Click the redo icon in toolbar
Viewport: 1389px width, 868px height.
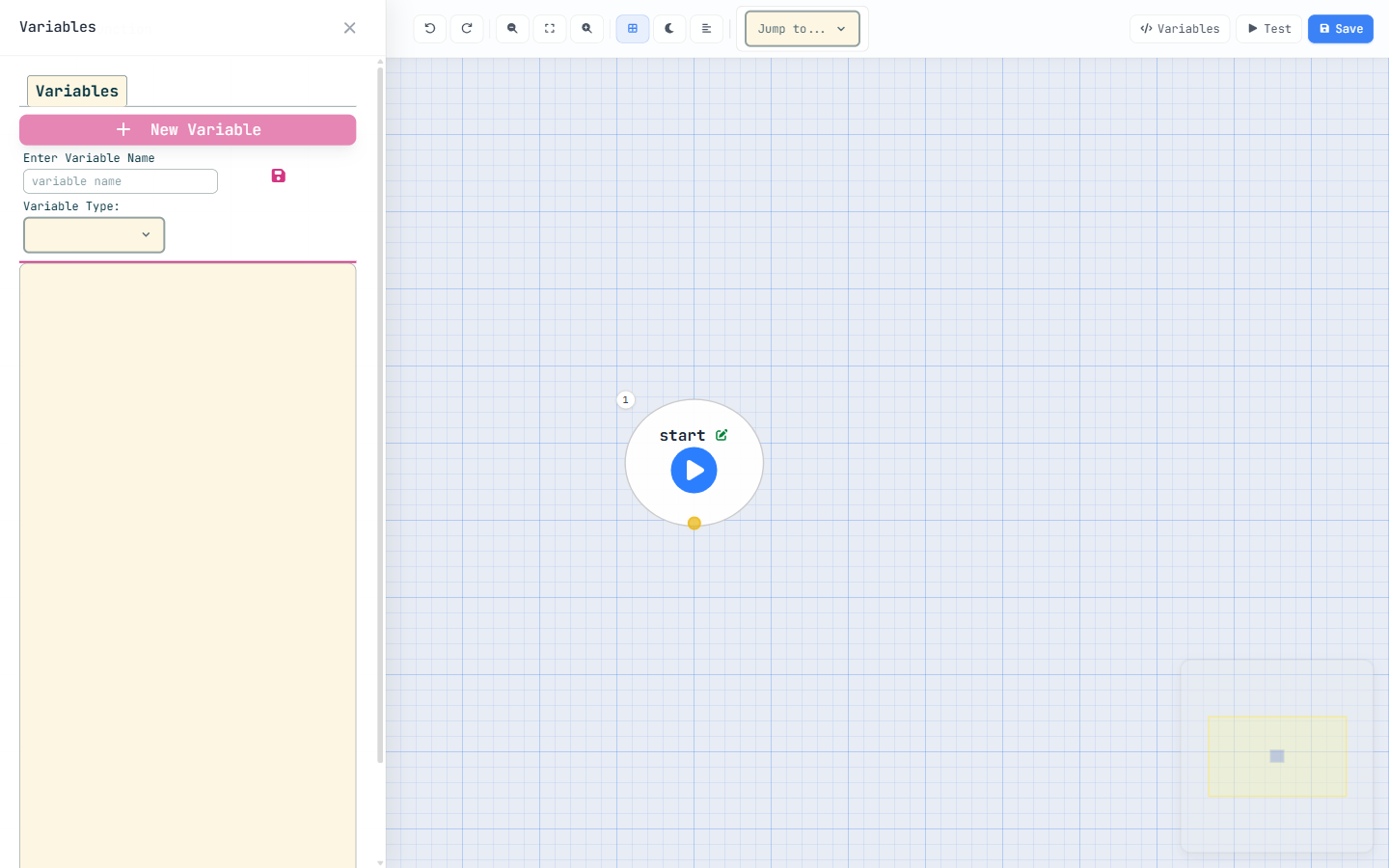(467, 29)
